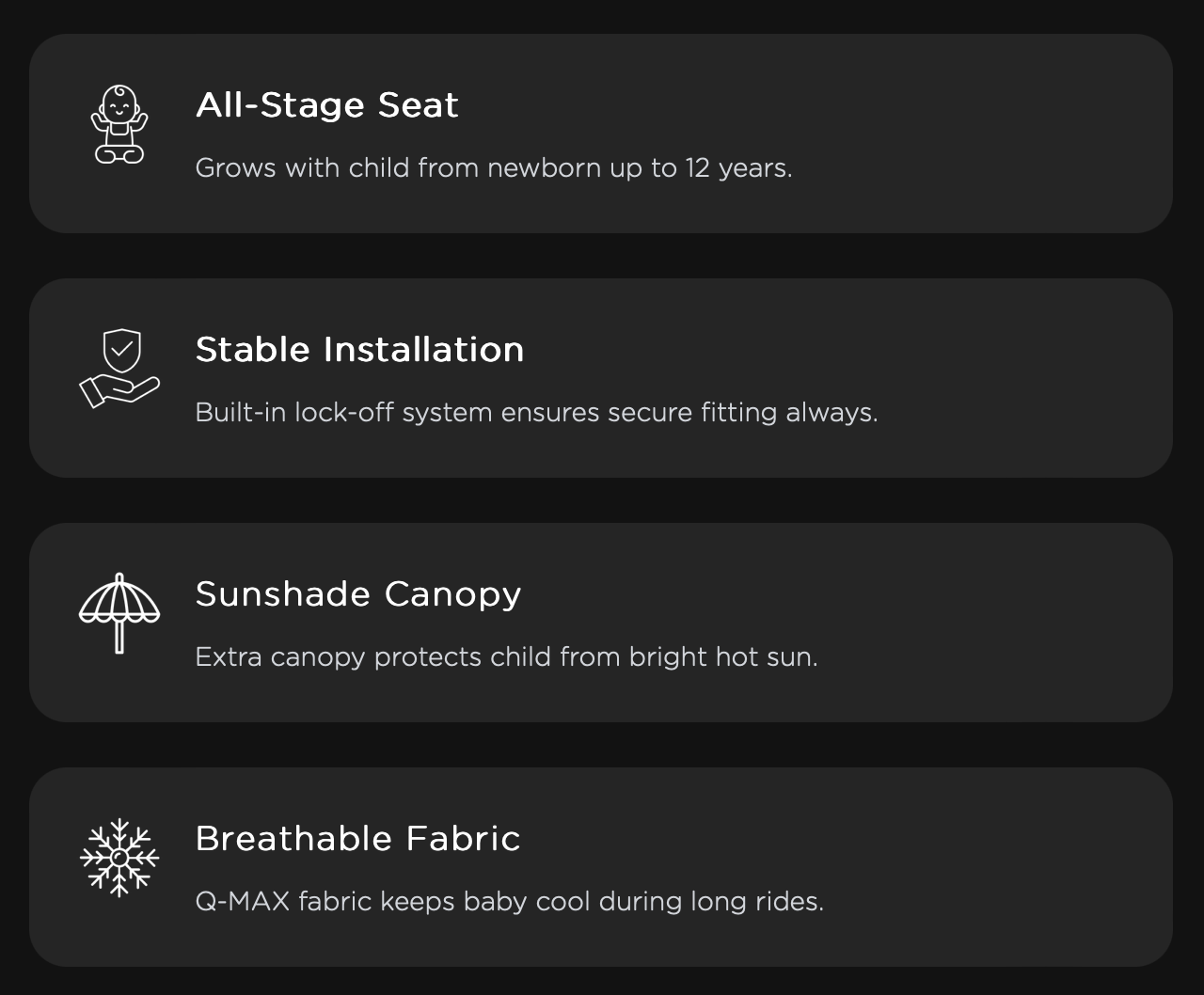The width and height of the screenshot is (1204, 995).
Task: Tap the snowflake Breathable Fabric icon
Action: point(119,858)
